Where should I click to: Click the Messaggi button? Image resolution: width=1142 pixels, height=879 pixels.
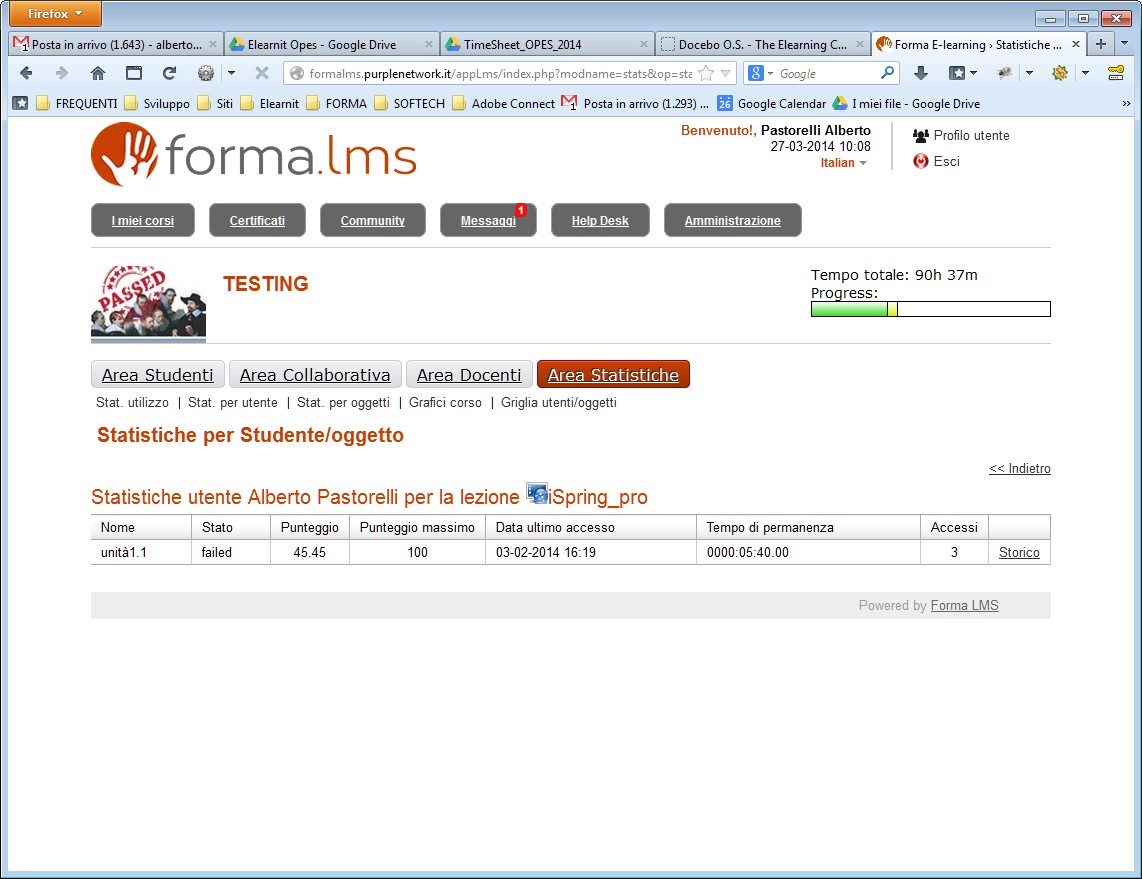pyautogui.click(x=488, y=221)
